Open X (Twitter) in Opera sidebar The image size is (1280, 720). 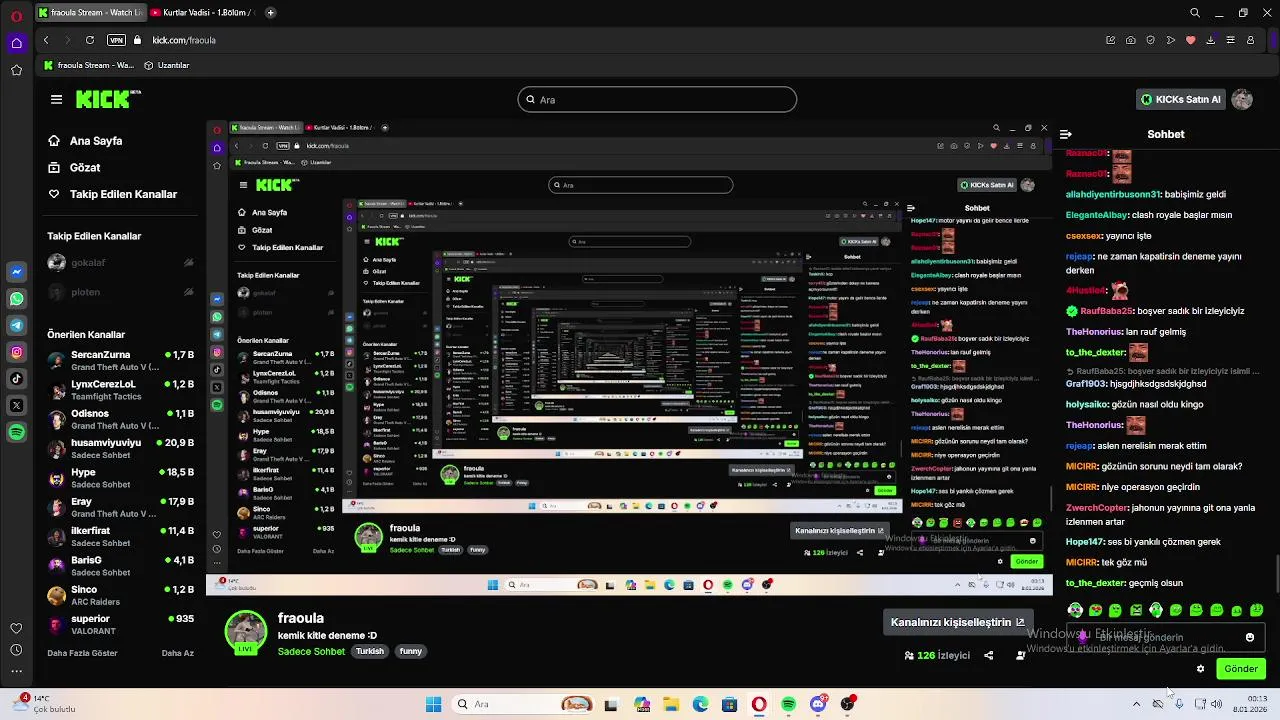(17, 405)
